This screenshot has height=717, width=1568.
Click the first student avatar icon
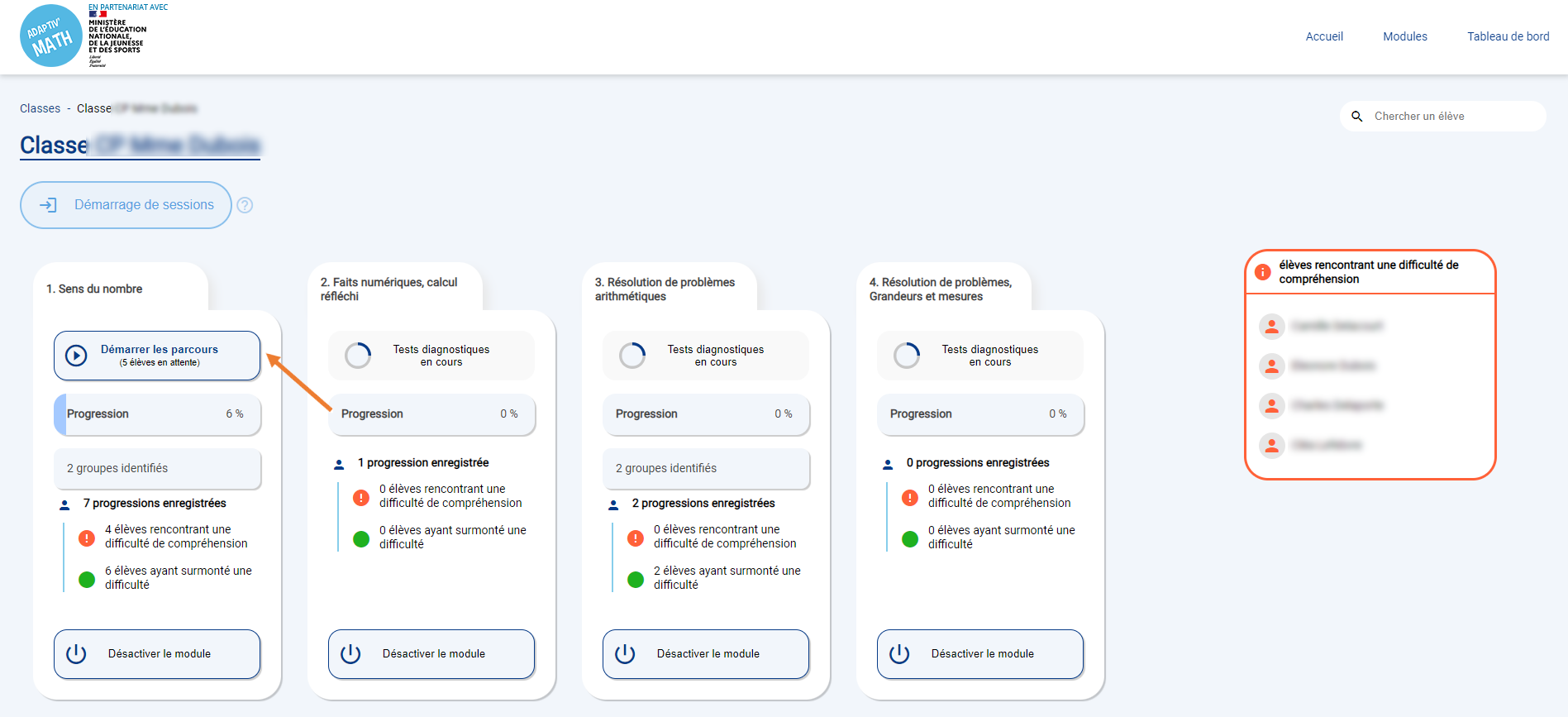(1271, 327)
